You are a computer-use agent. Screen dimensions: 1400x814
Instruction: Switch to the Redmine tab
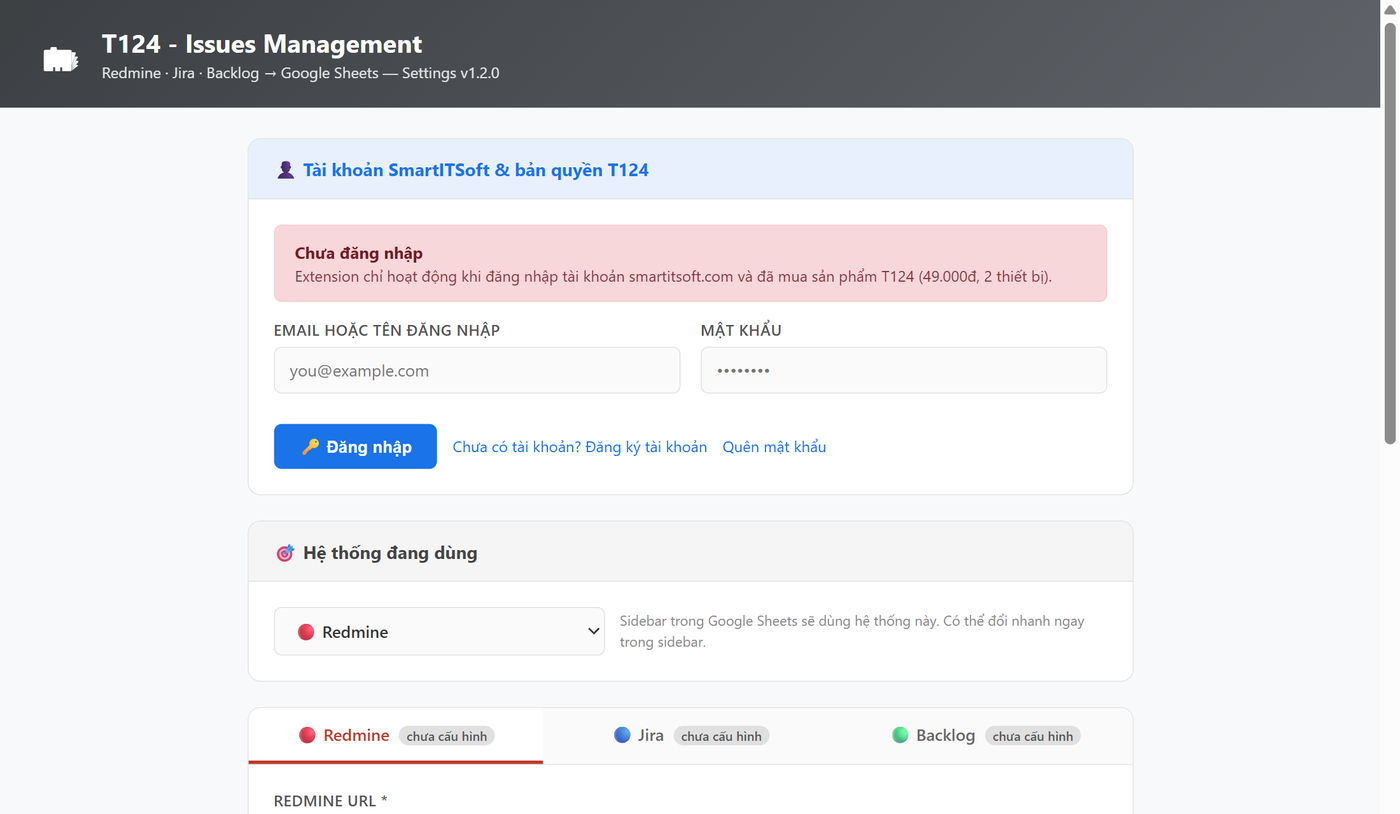(396, 735)
